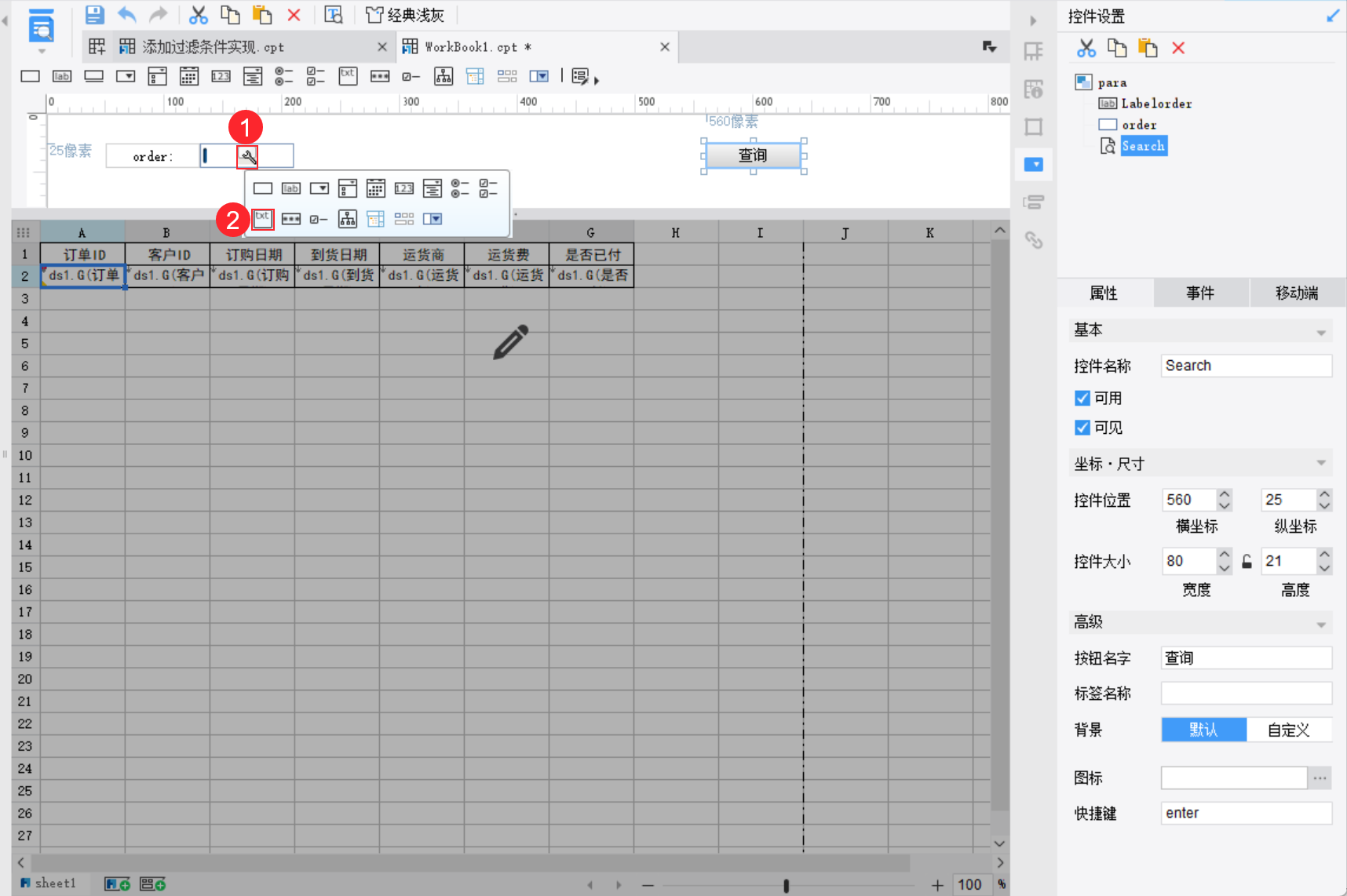Click the red Delete X in the 控件设置 panel

click(1178, 48)
